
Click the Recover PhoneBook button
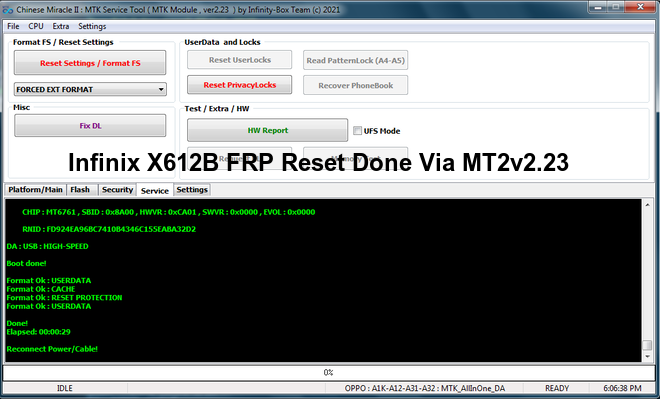pos(356,85)
